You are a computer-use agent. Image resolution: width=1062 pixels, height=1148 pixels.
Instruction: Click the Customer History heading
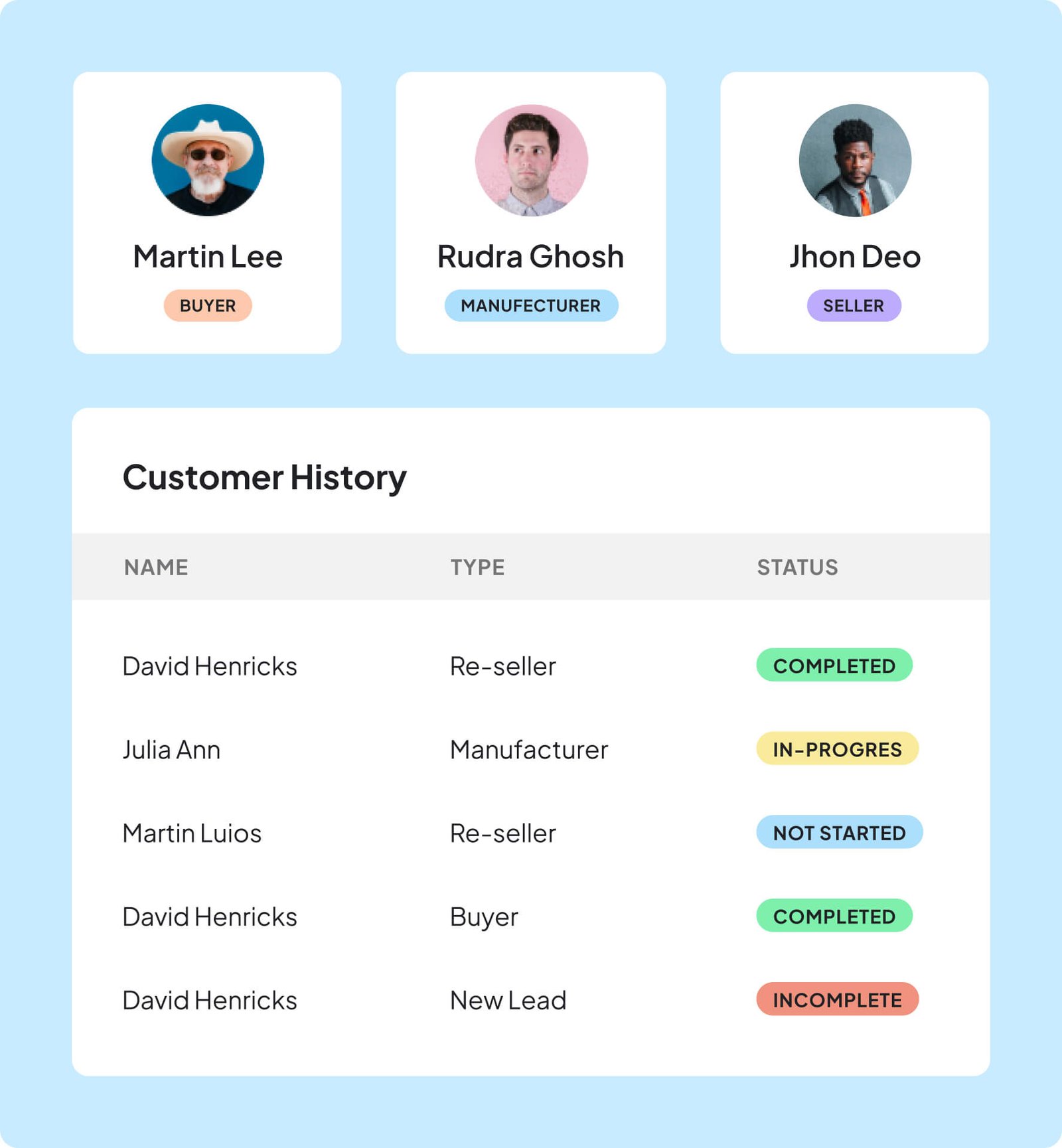tap(264, 478)
